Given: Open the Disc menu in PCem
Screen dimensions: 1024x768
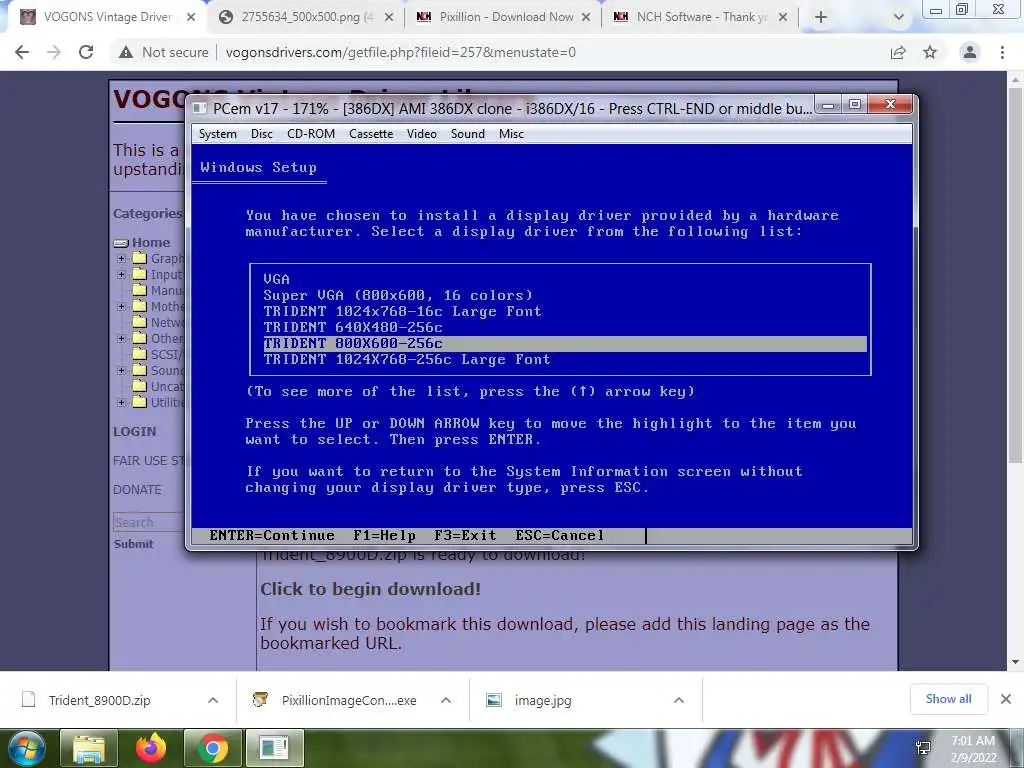Looking at the screenshot, I should pyautogui.click(x=261, y=134).
